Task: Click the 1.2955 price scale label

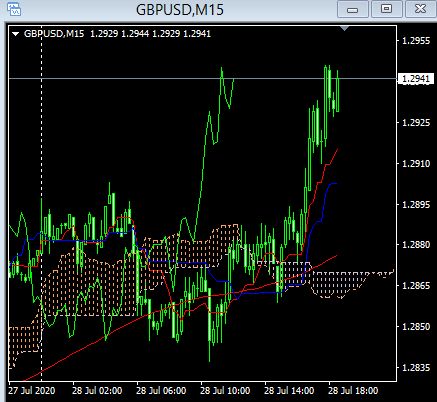Action: click(416, 41)
